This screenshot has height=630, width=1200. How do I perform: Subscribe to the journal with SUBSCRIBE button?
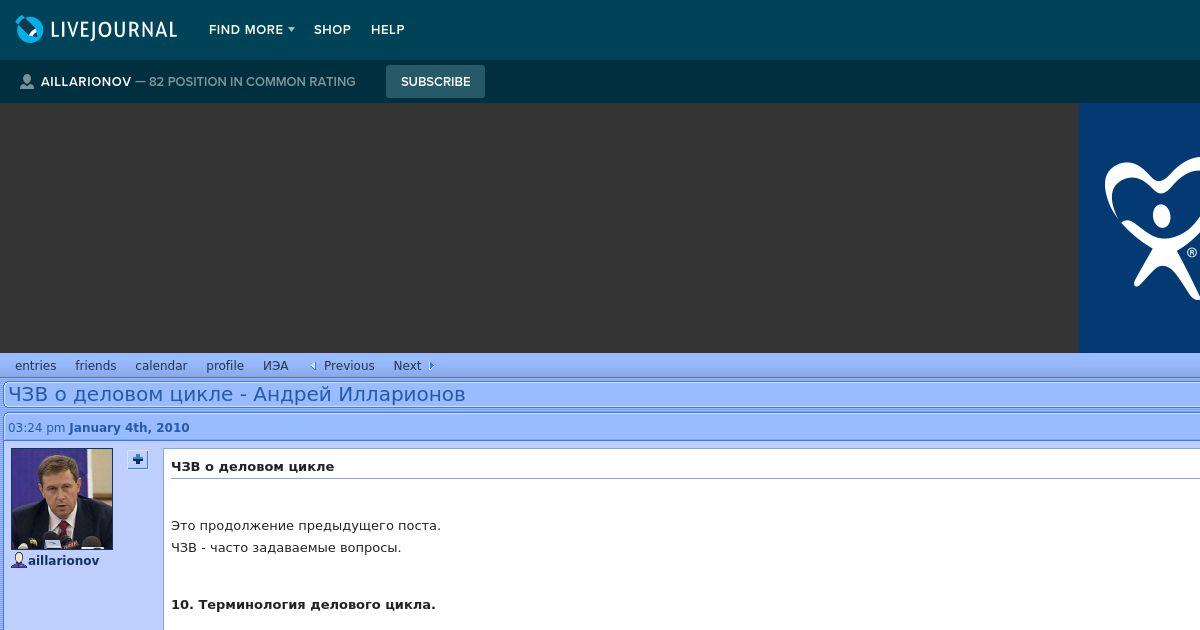[435, 82]
